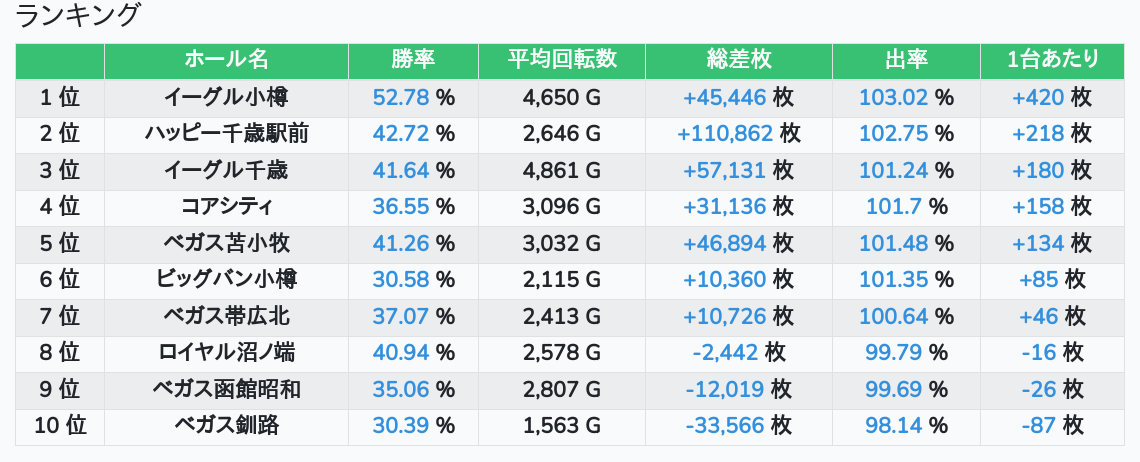This screenshot has width=1140, height=462.
Task: Click the 平均回転数 column header
Action: pyautogui.click(x=561, y=60)
